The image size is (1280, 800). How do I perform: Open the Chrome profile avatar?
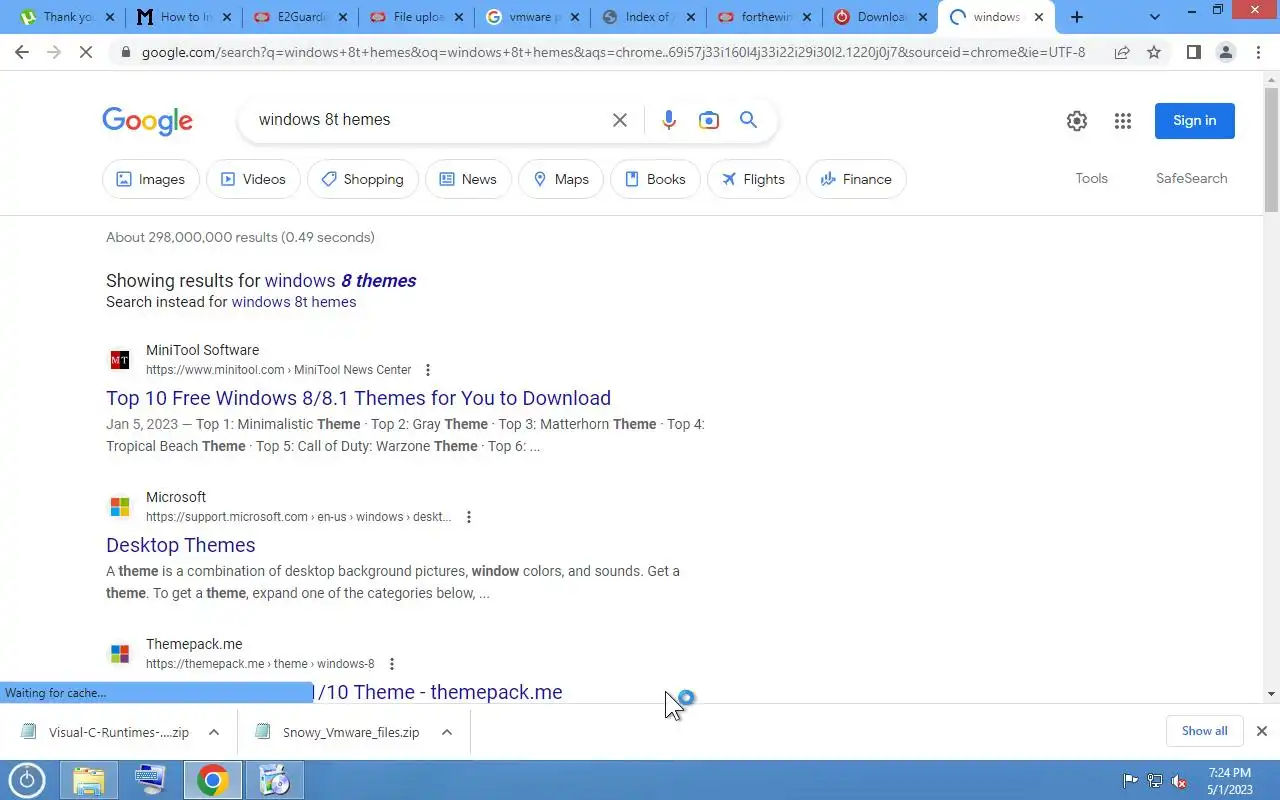[1225, 52]
